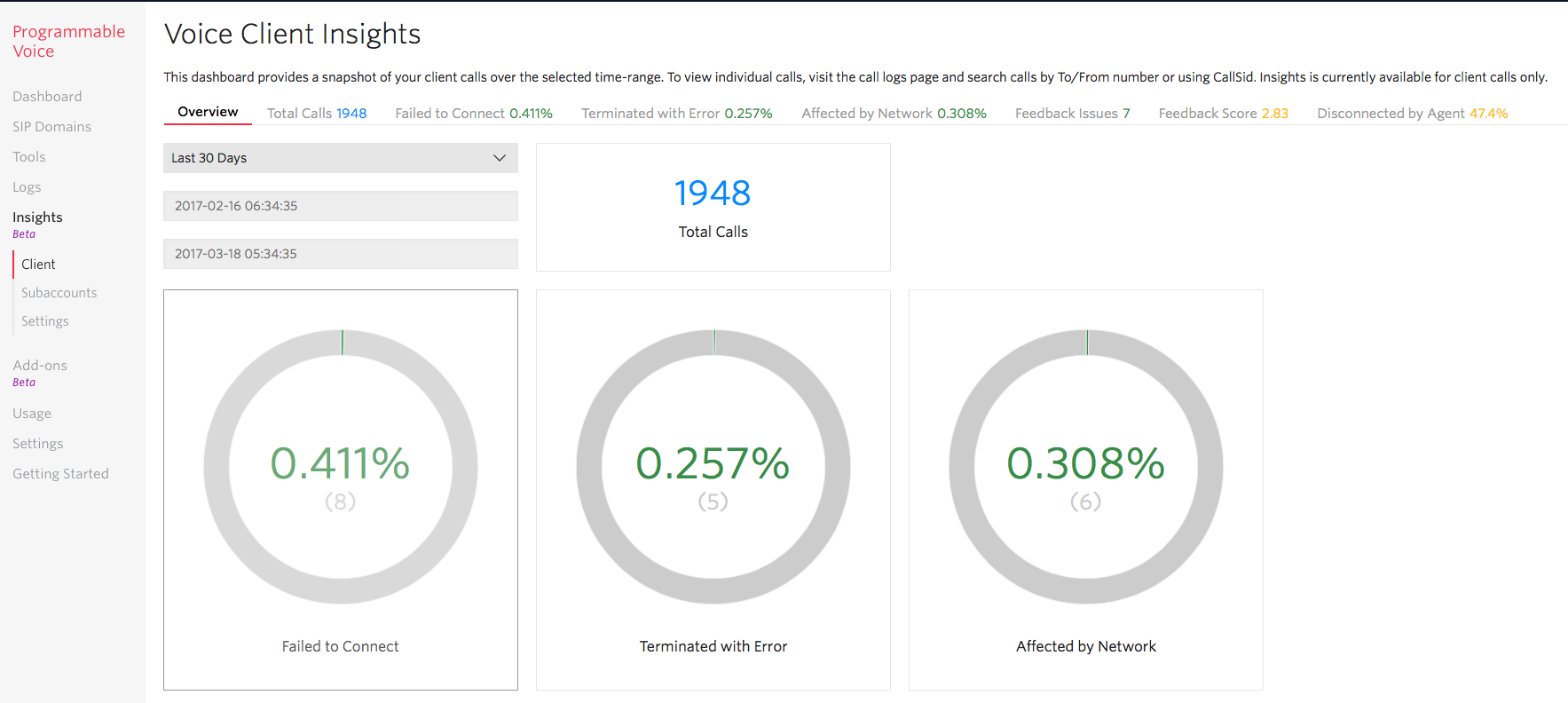Select Terminated with Error 0.257% chart

[713, 467]
